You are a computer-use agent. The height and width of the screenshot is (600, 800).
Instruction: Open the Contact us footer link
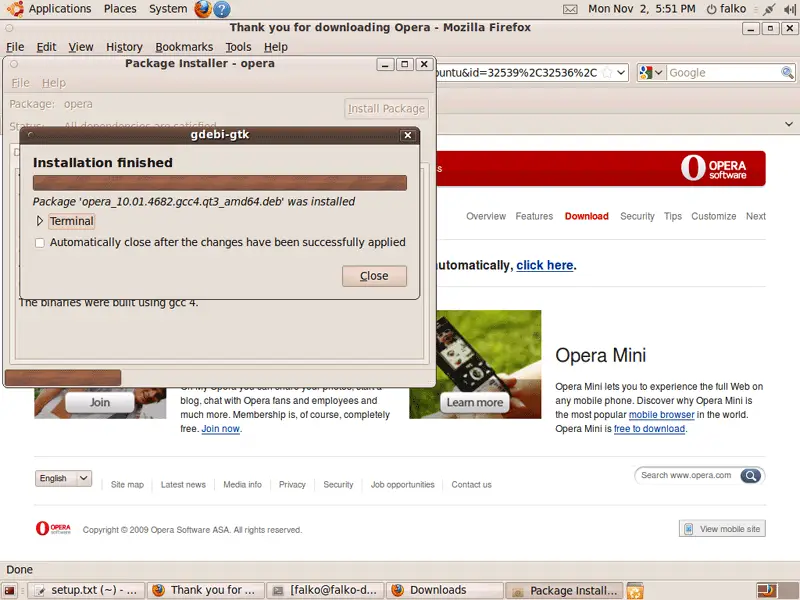click(x=471, y=485)
